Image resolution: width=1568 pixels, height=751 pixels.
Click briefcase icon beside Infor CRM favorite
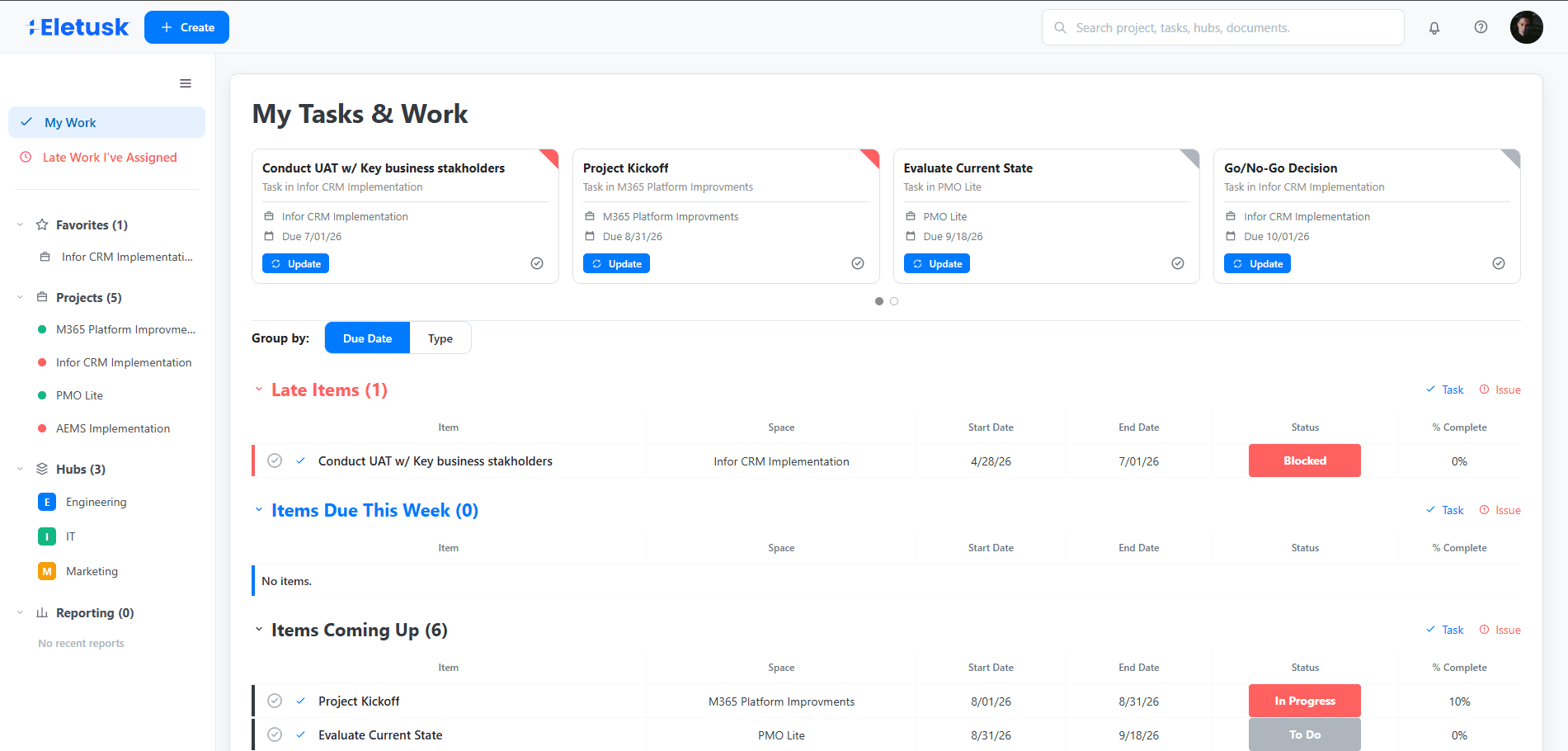tap(45, 257)
